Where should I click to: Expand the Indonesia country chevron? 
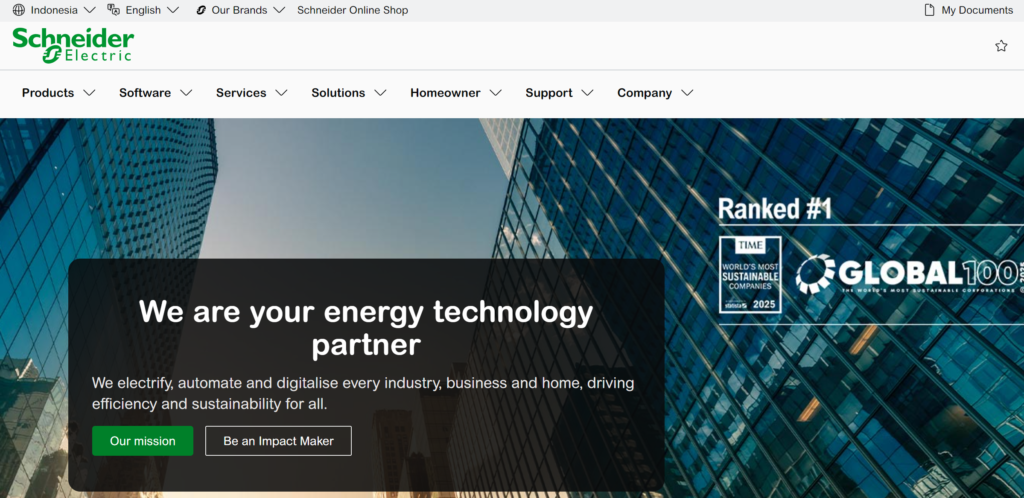pos(89,10)
